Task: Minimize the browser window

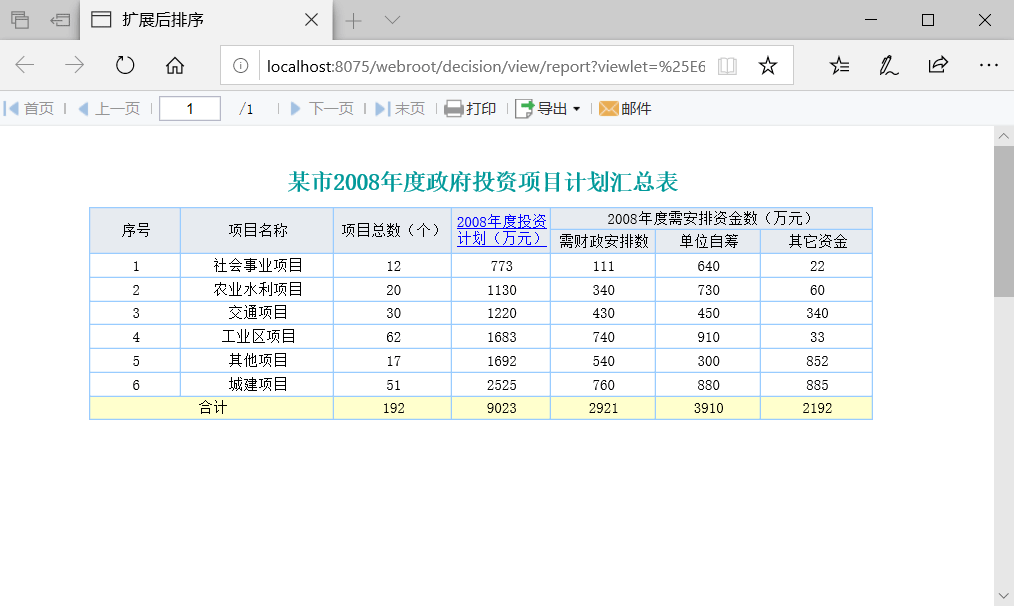Action: coord(871,20)
